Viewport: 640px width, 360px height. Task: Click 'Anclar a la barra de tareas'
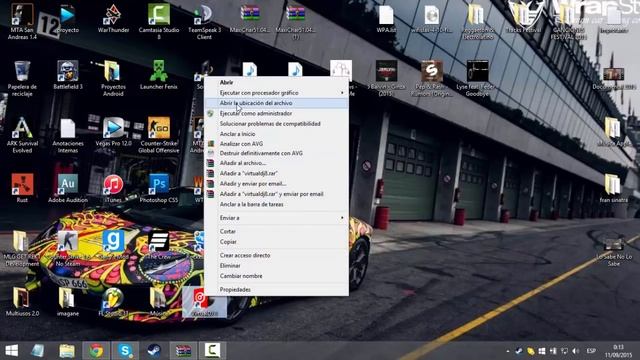251,204
